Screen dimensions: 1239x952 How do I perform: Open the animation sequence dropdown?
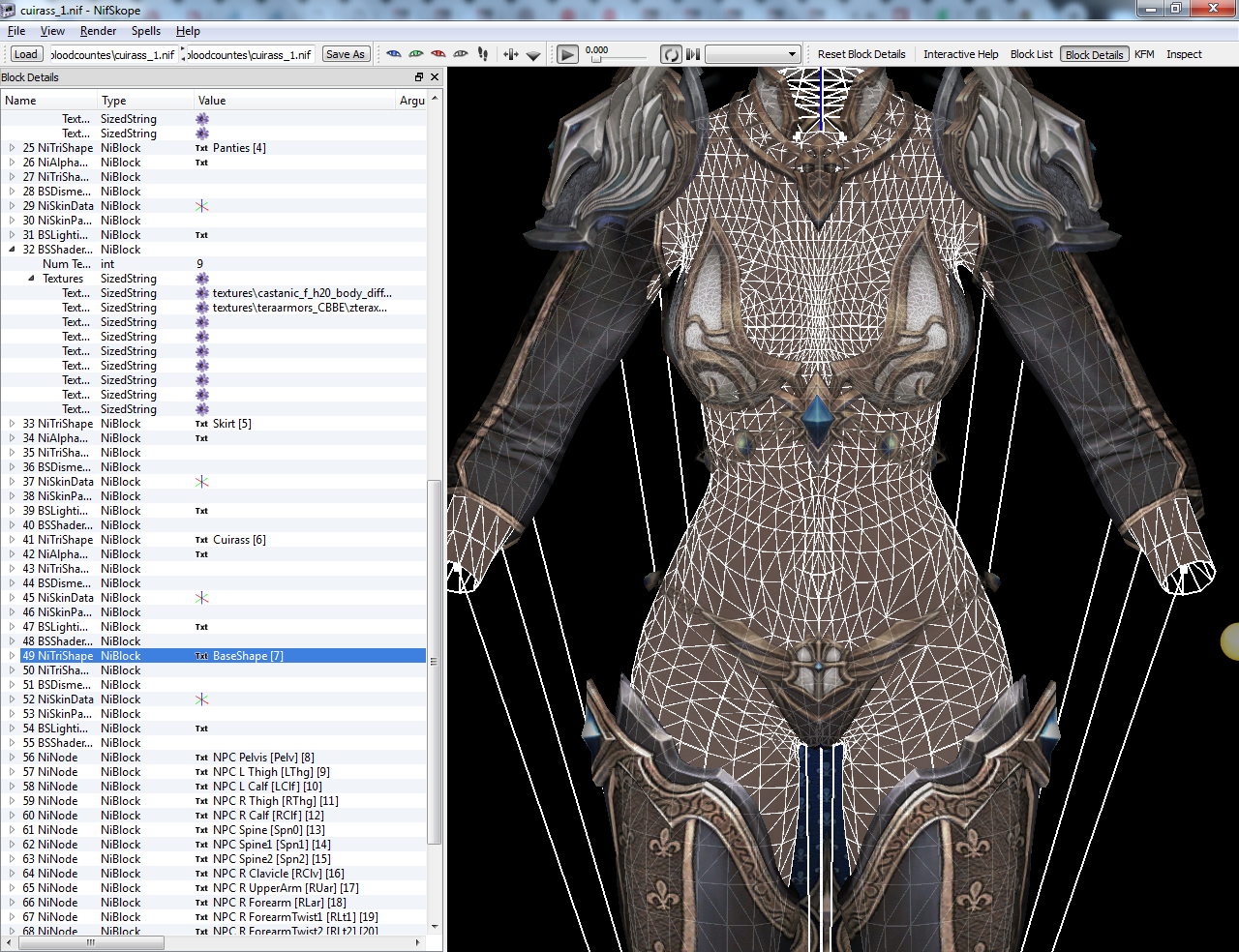pyautogui.click(x=752, y=54)
